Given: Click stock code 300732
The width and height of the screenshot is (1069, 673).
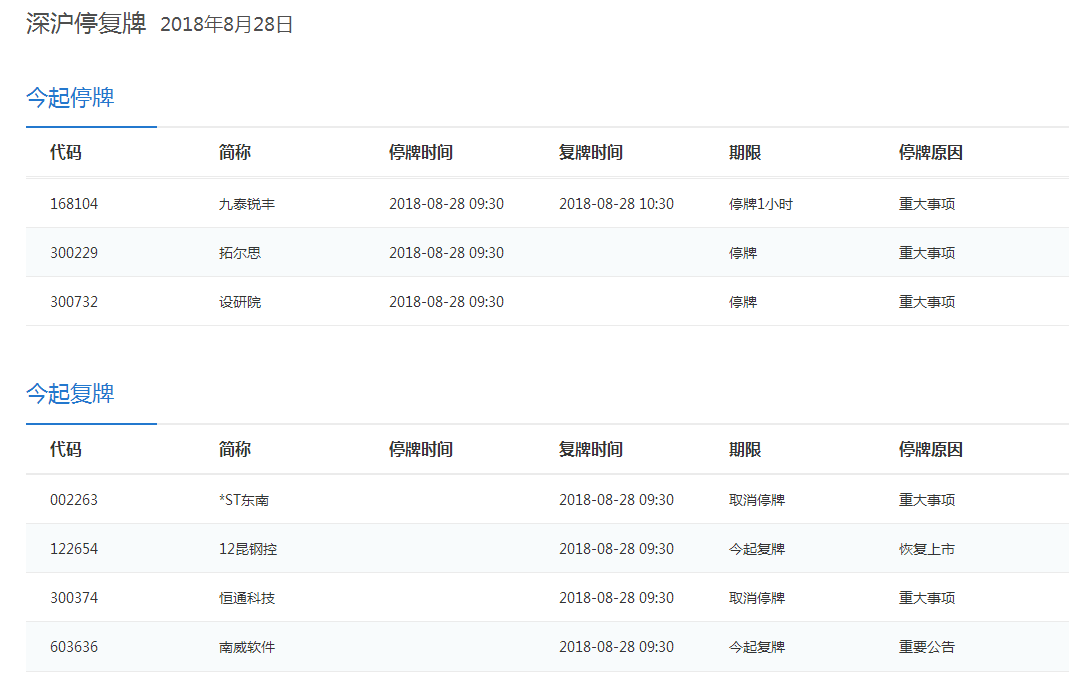Looking at the screenshot, I should coord(74,302).
